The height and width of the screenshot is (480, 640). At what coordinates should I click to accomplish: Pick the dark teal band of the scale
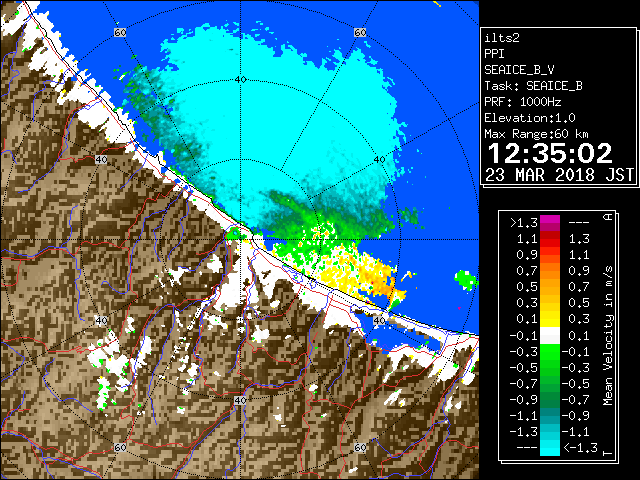(550, 416)
